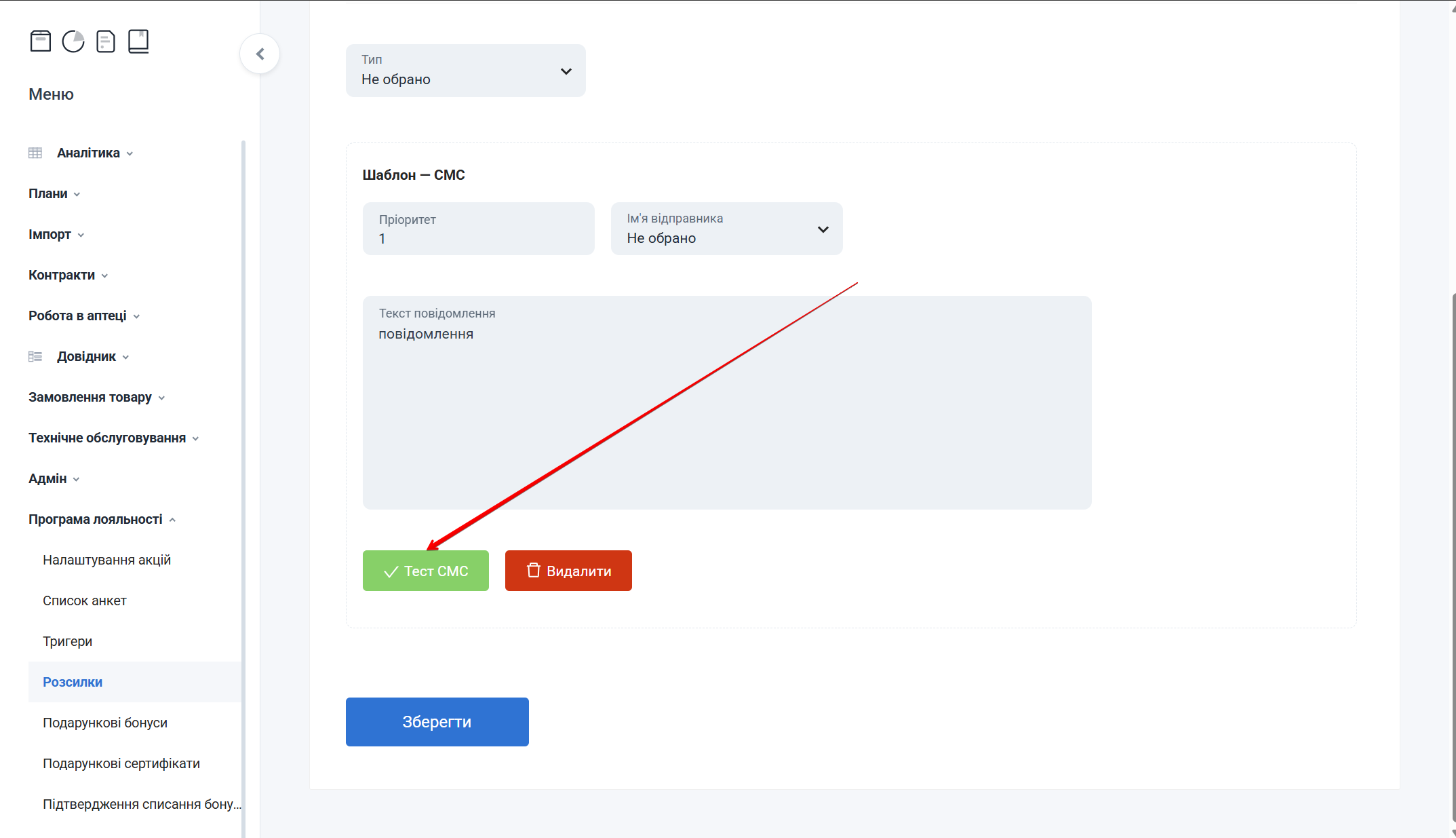The height and width of the screenshot is (838, 1456).
Task: Open the Тригери menu item
Action: pyautogui.click(x=67, y=641)
